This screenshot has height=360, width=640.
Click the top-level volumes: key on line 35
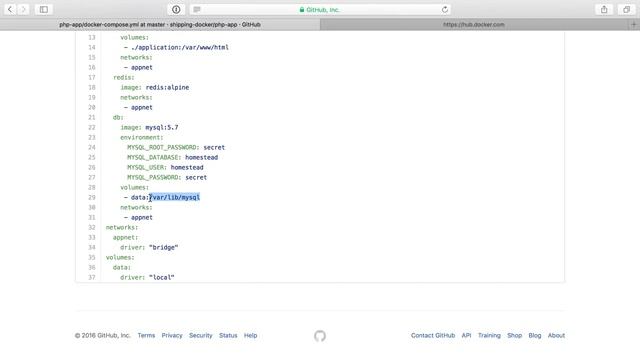tap(120, 258)
